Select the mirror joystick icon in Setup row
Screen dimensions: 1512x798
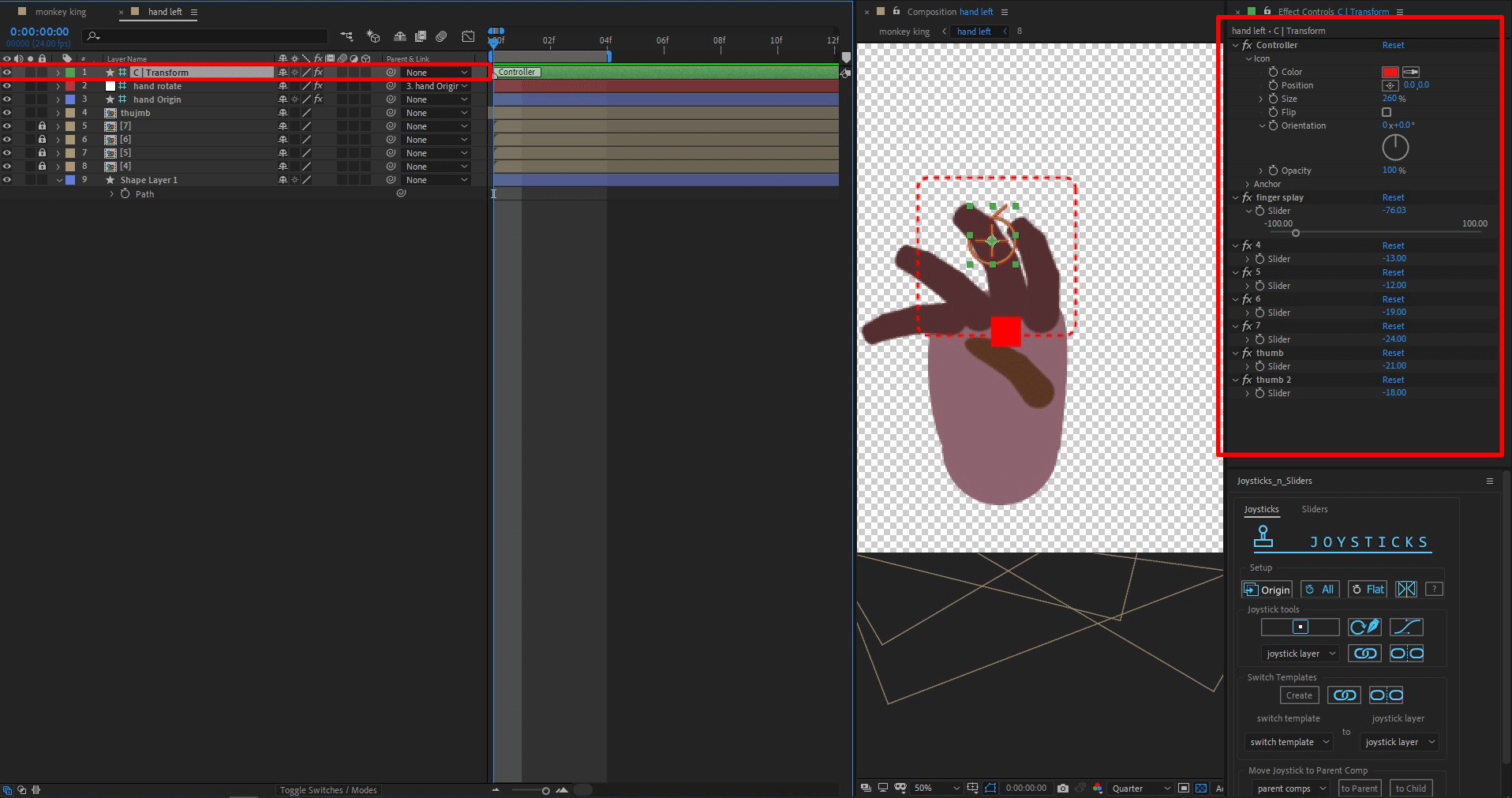(x=1405, y=589)
